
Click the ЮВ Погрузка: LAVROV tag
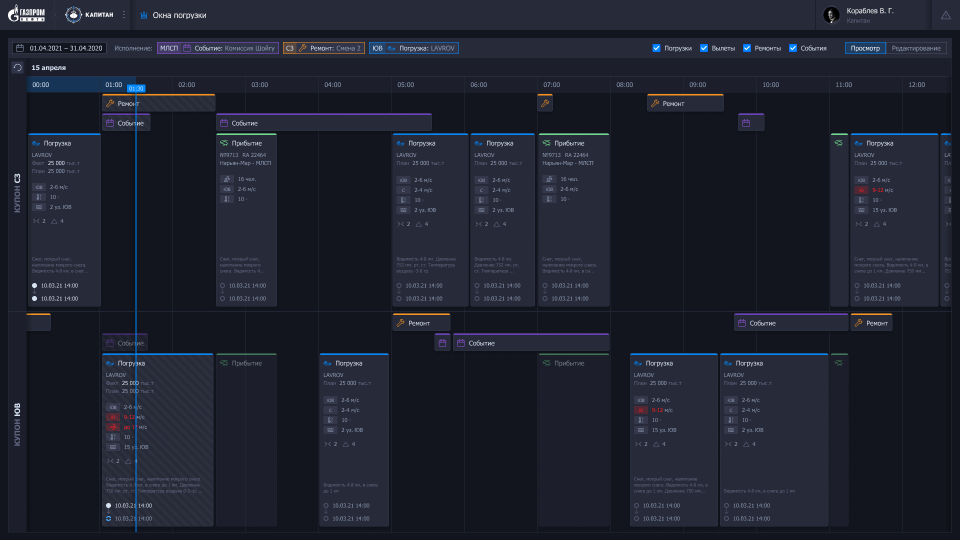coord(414,48)
